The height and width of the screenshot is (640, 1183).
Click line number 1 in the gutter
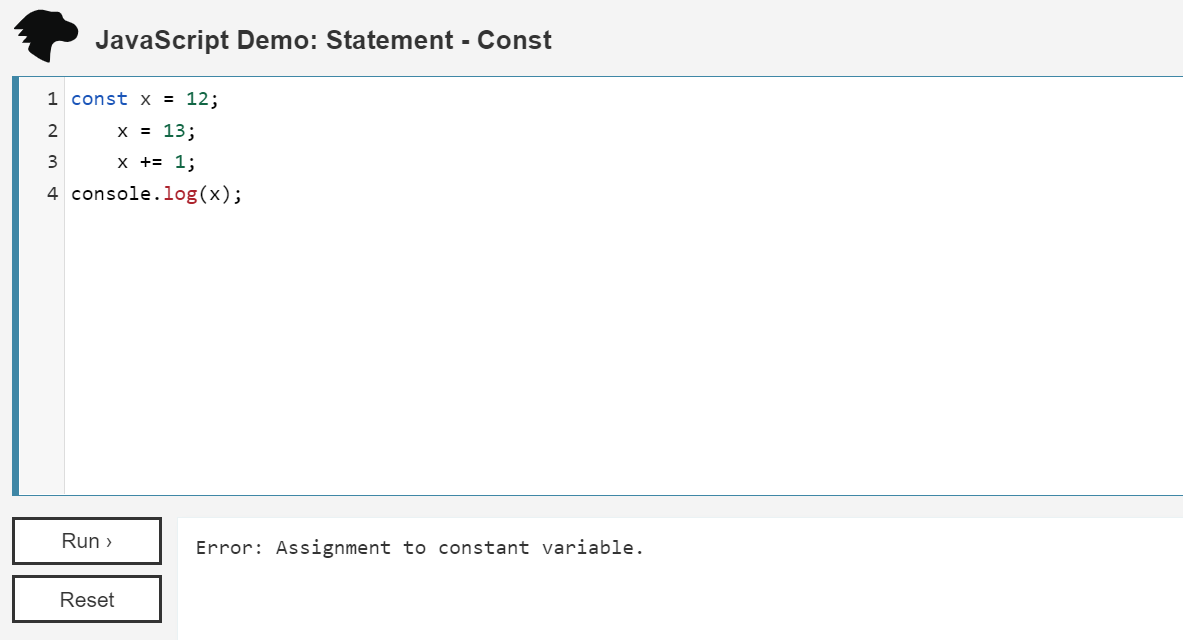pos(51,99)
